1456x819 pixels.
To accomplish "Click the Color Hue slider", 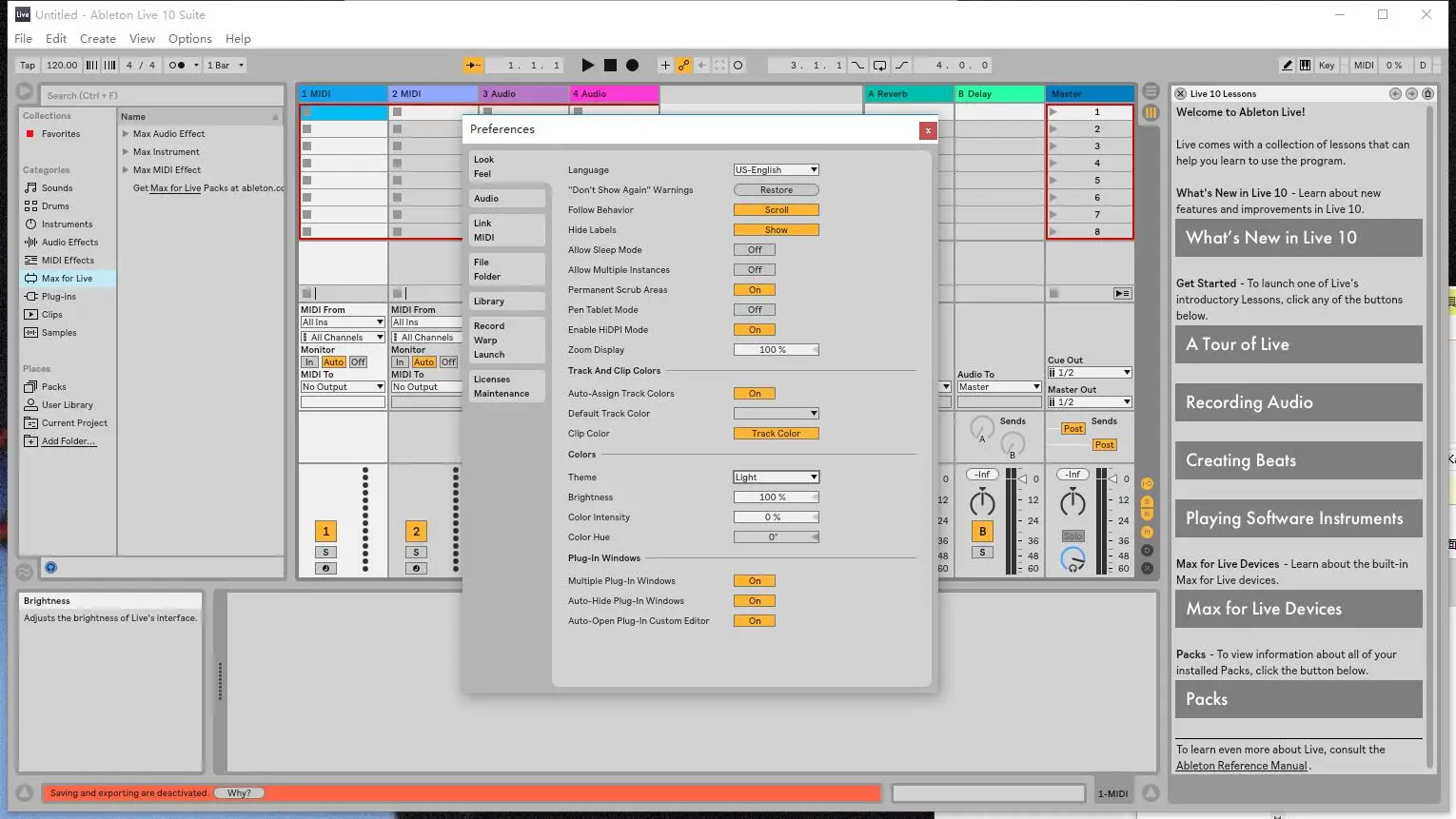I will point(777,536).
